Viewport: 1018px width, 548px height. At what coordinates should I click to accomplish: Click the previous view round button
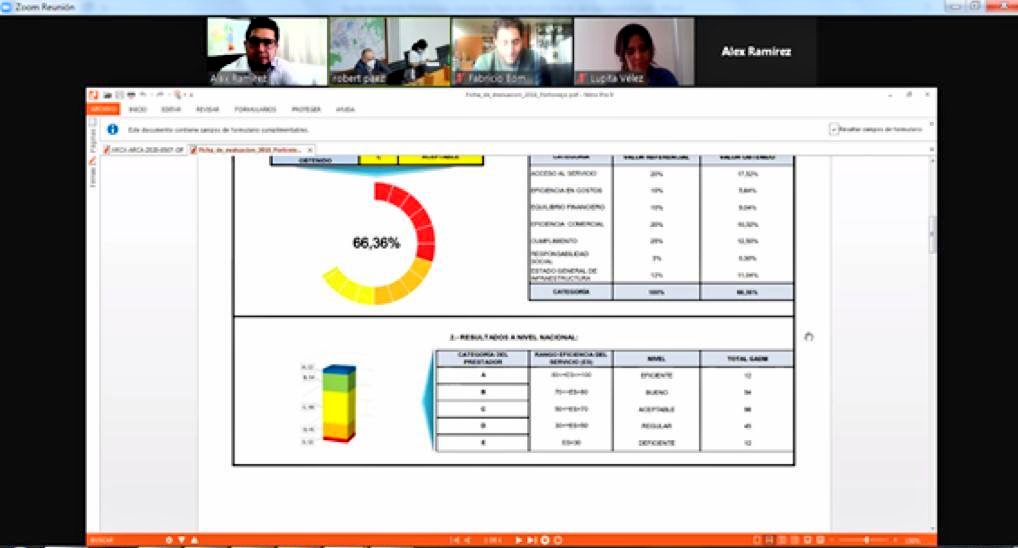[545, 540]
